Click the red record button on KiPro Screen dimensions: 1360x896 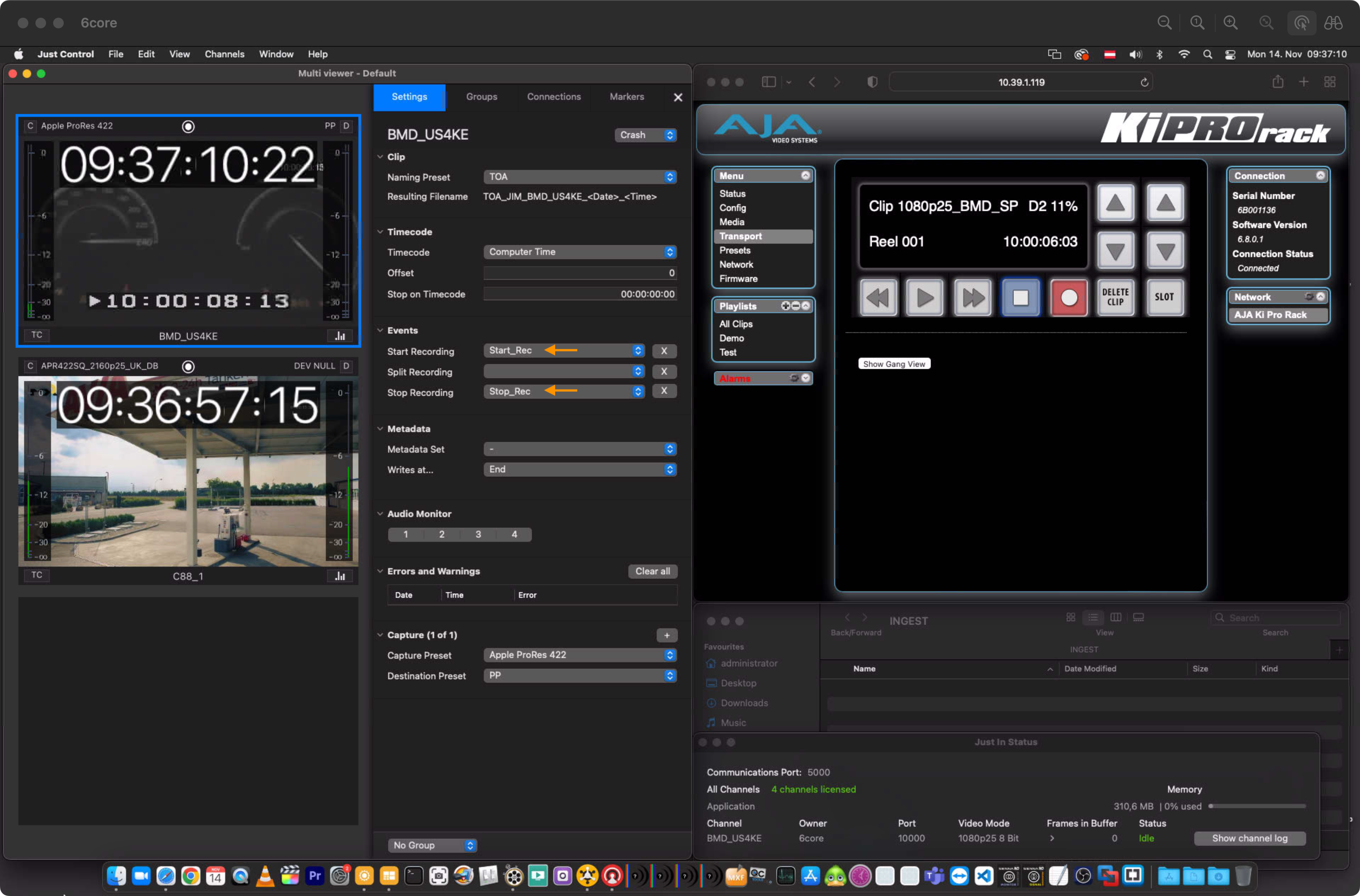(1069, 297)
